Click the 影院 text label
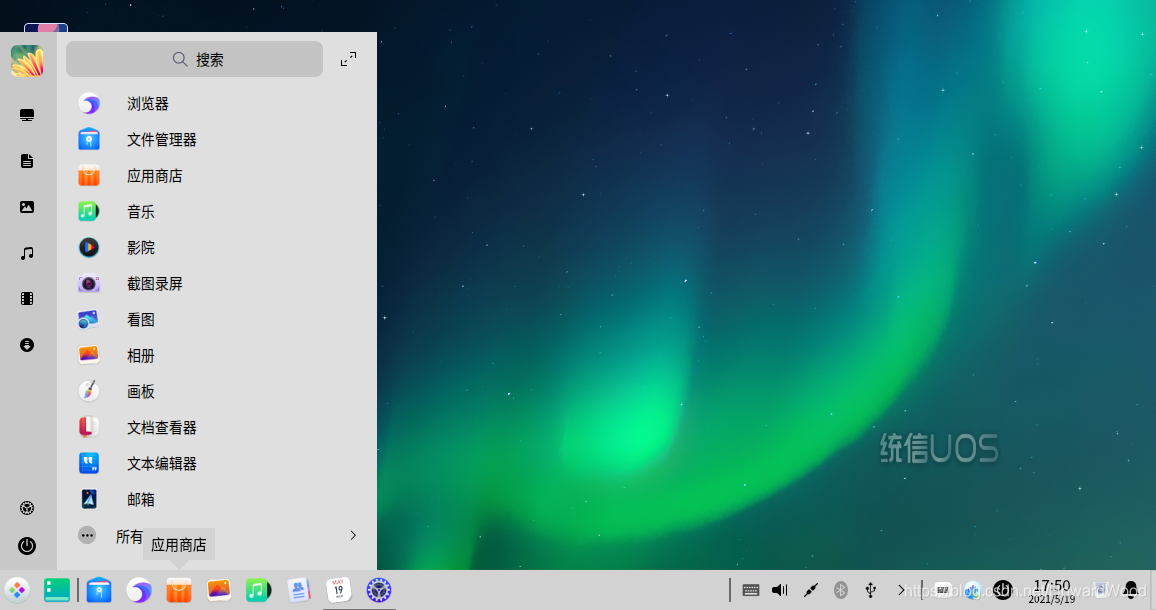 click(141, 248)
